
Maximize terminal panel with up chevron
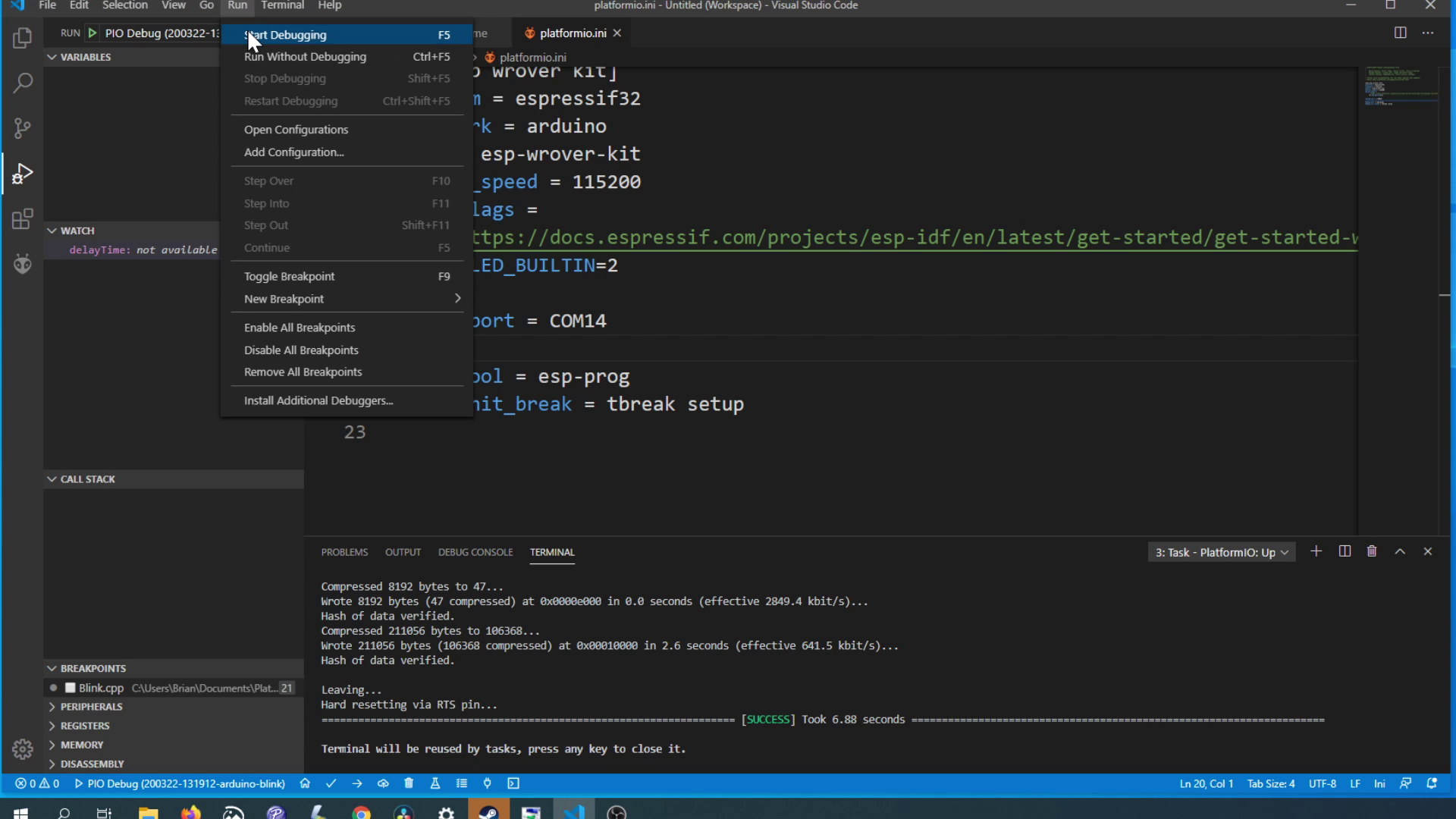[1400, 551]
